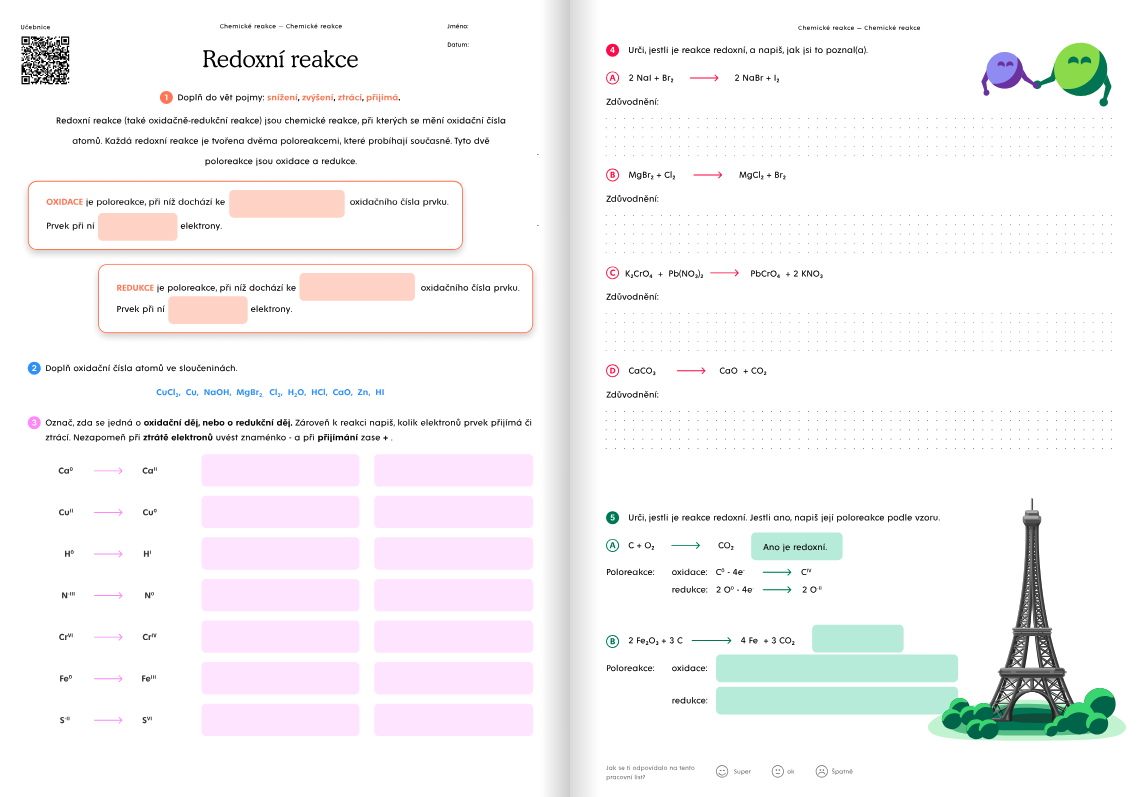This screenshot has width=1138, height=797.
Task: Click the green number 5 exercise badge
Action: click(612, 517)
